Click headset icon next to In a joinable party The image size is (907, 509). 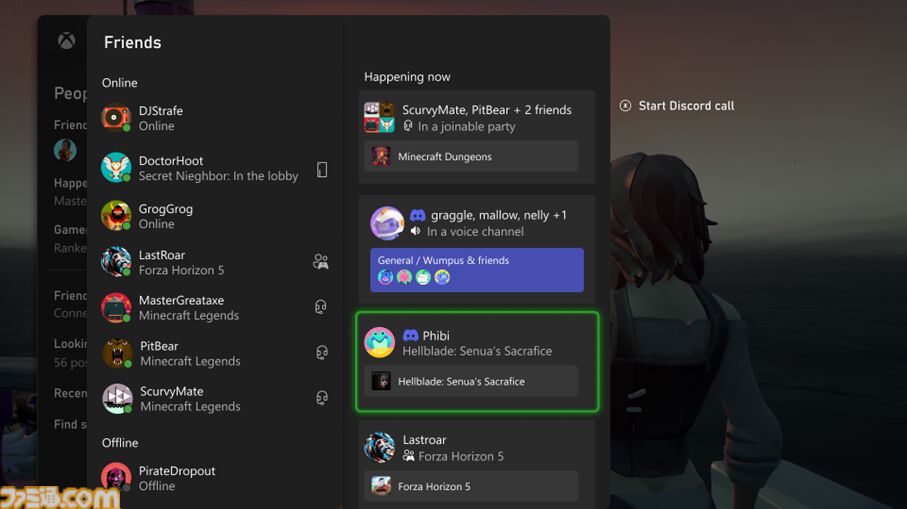tap(408, 126)
